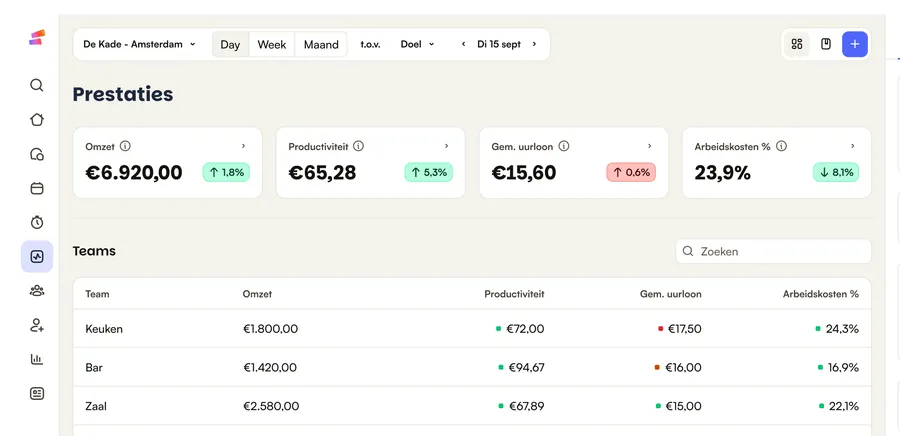Open the bar chart reports icon
Image resolution: width=900 pixels, height=436 pixels.
tap(37, 360)
